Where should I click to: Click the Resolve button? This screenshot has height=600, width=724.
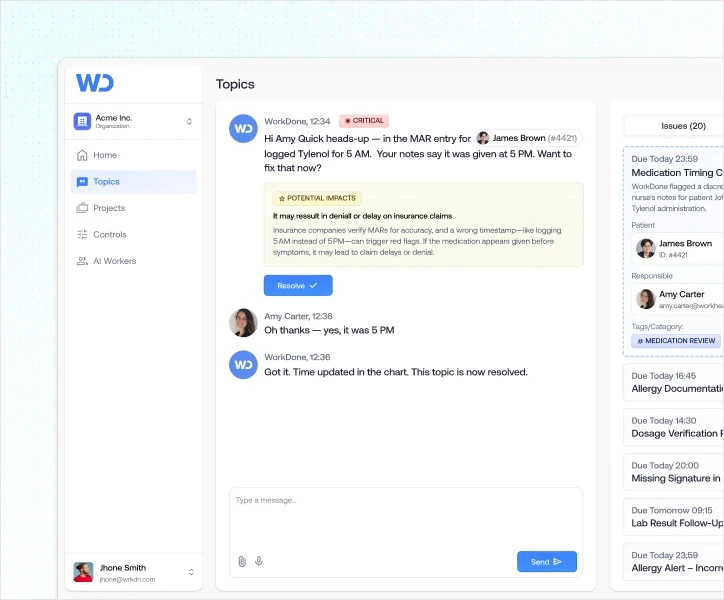point(298,285)
